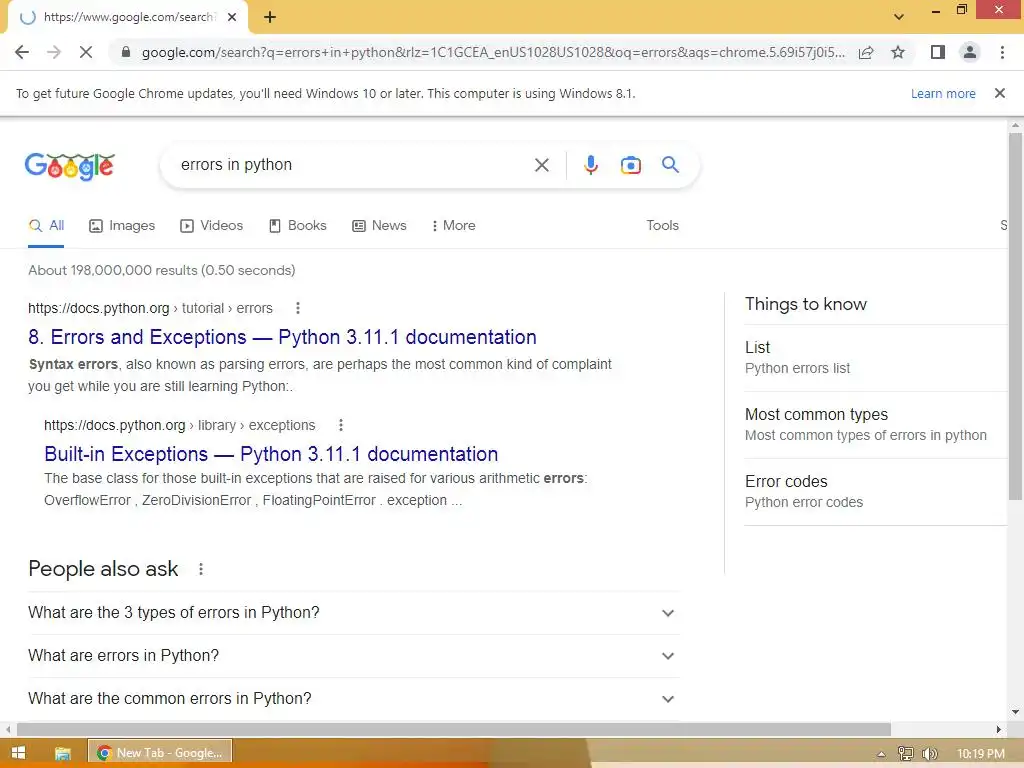Image resolution: width=1024 pixels, height=768 pixels.
Task: Expand 'What are the common errors in Python?'
Action: [353, 698]
